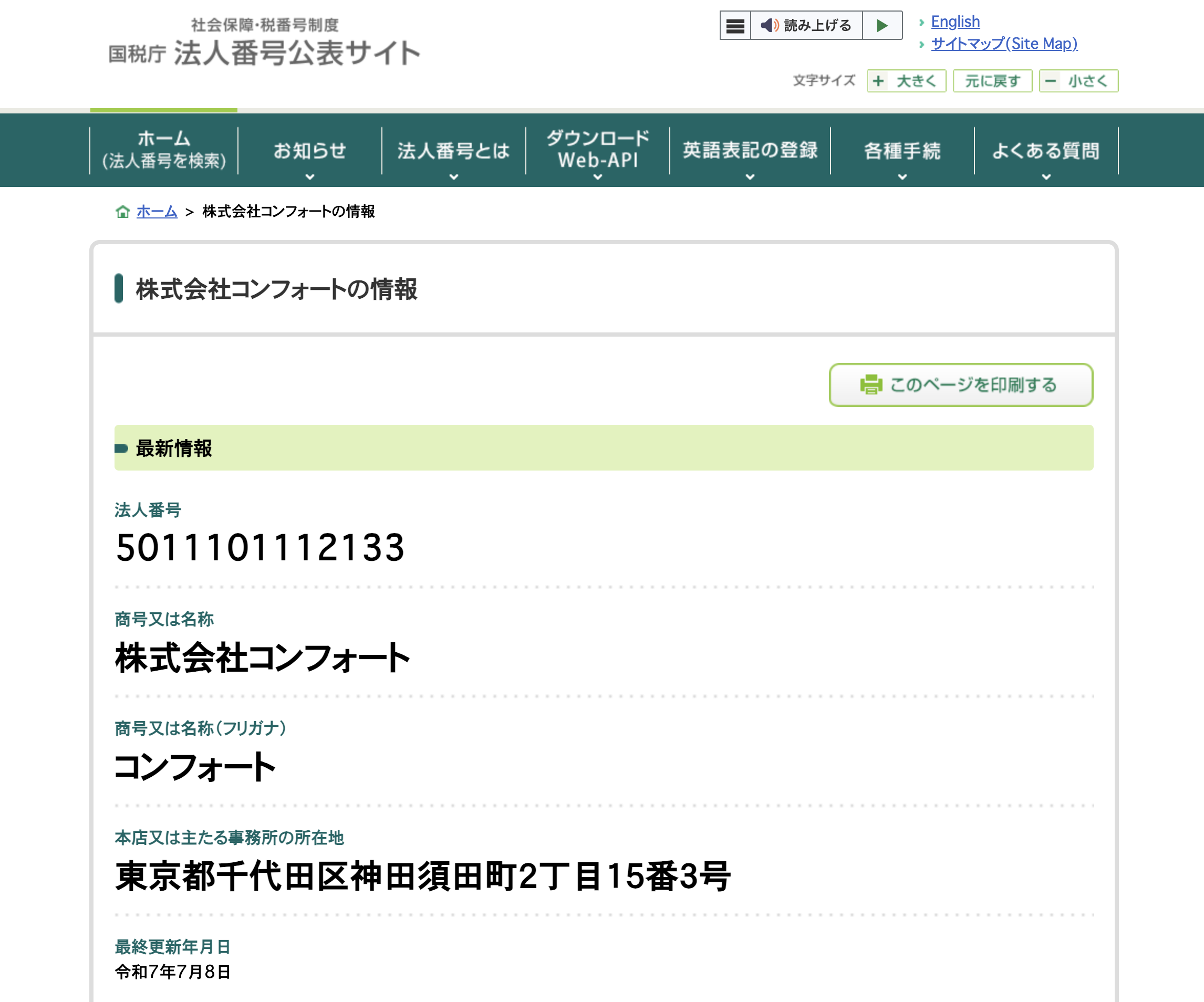1204x1002 pixels.
Task: Click the plus icon to enlarge text
Action: tap(877, 81)
